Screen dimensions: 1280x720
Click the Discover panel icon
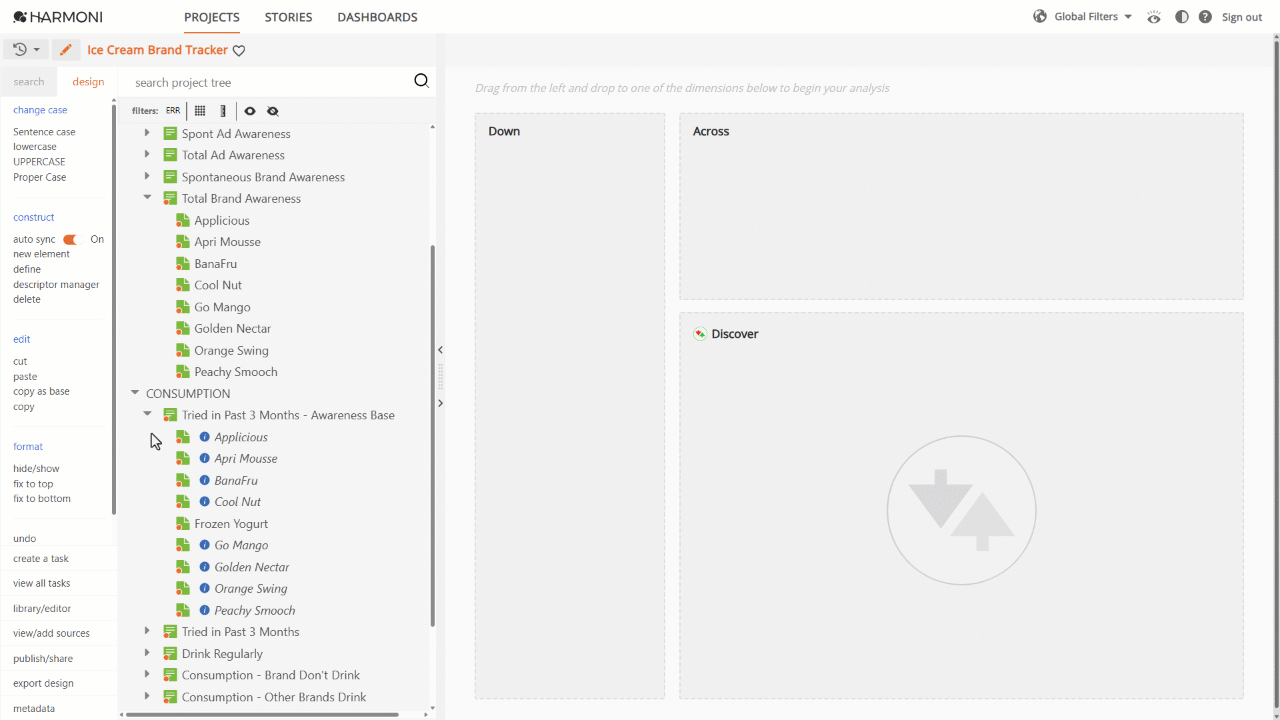click(x=700, y=334)
